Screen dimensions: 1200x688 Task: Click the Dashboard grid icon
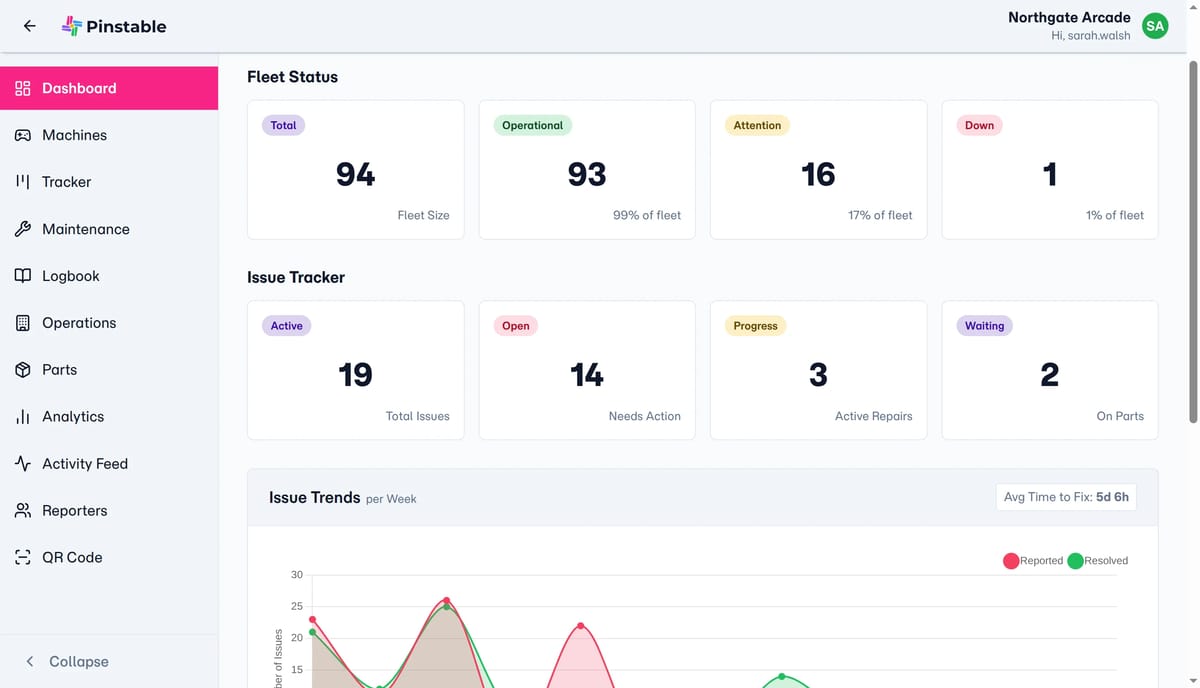[23, 88]
